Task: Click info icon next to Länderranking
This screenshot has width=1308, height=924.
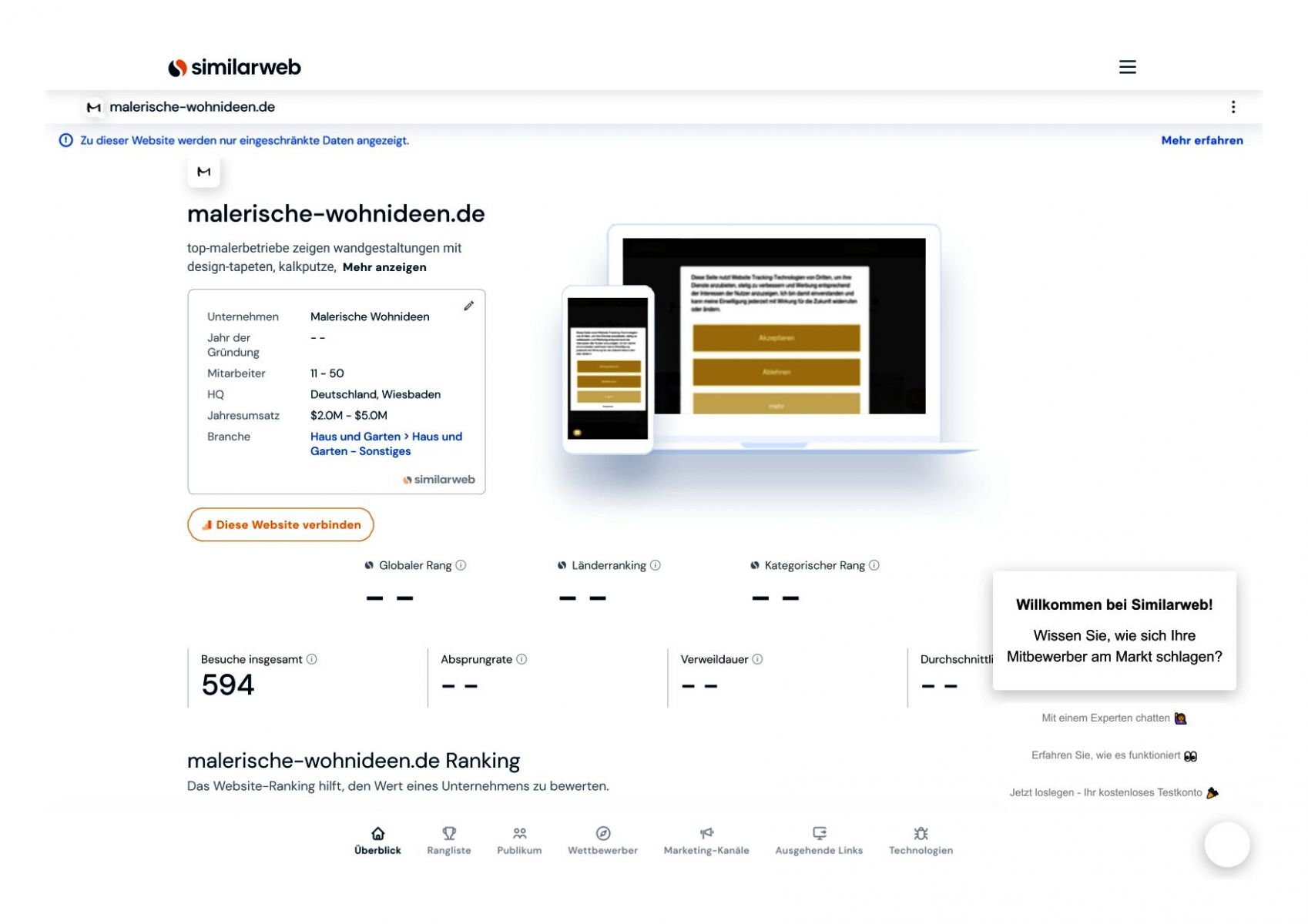Action: [655, 565]
